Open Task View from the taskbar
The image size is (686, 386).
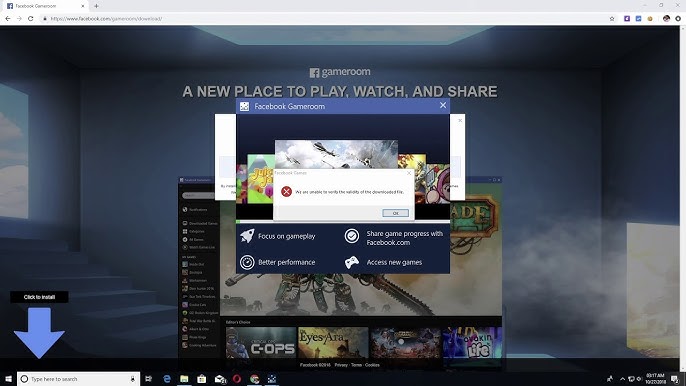tap(148, 379)
